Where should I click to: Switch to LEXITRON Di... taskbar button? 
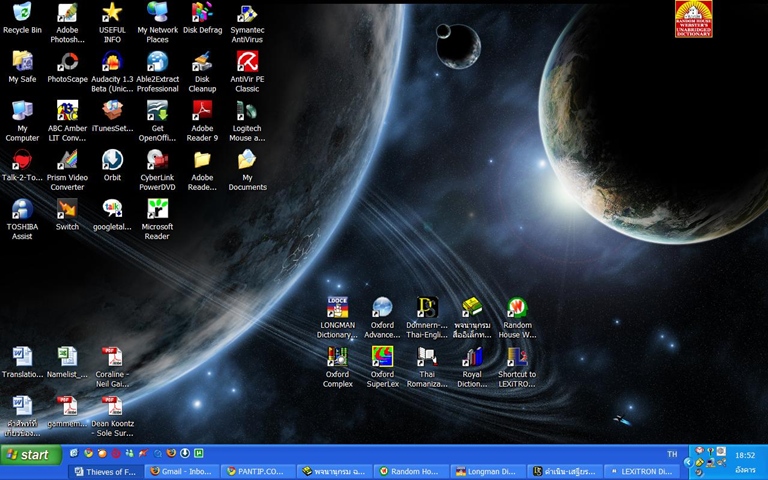[x=641, y=472]
